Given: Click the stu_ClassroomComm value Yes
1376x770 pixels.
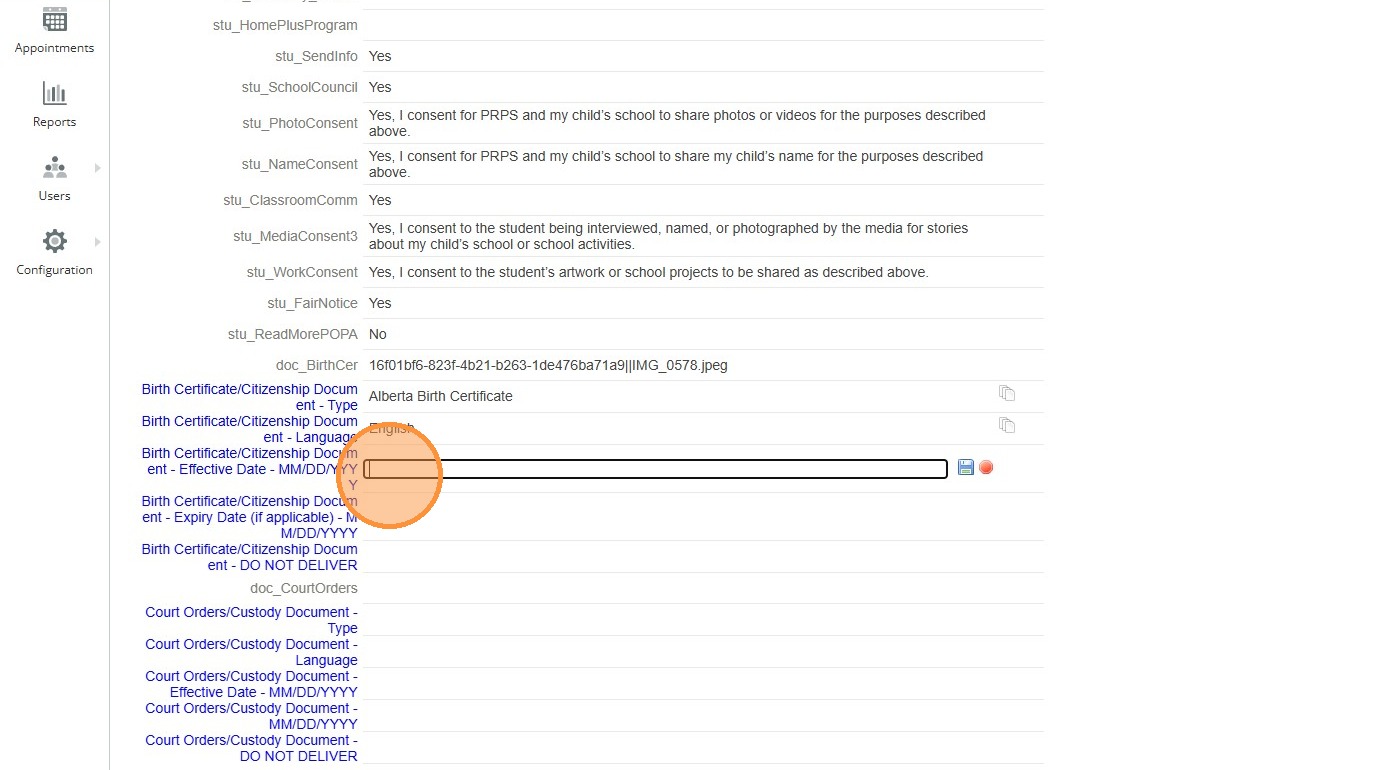Looking at the screenshot, I should [x=380, y=200].
